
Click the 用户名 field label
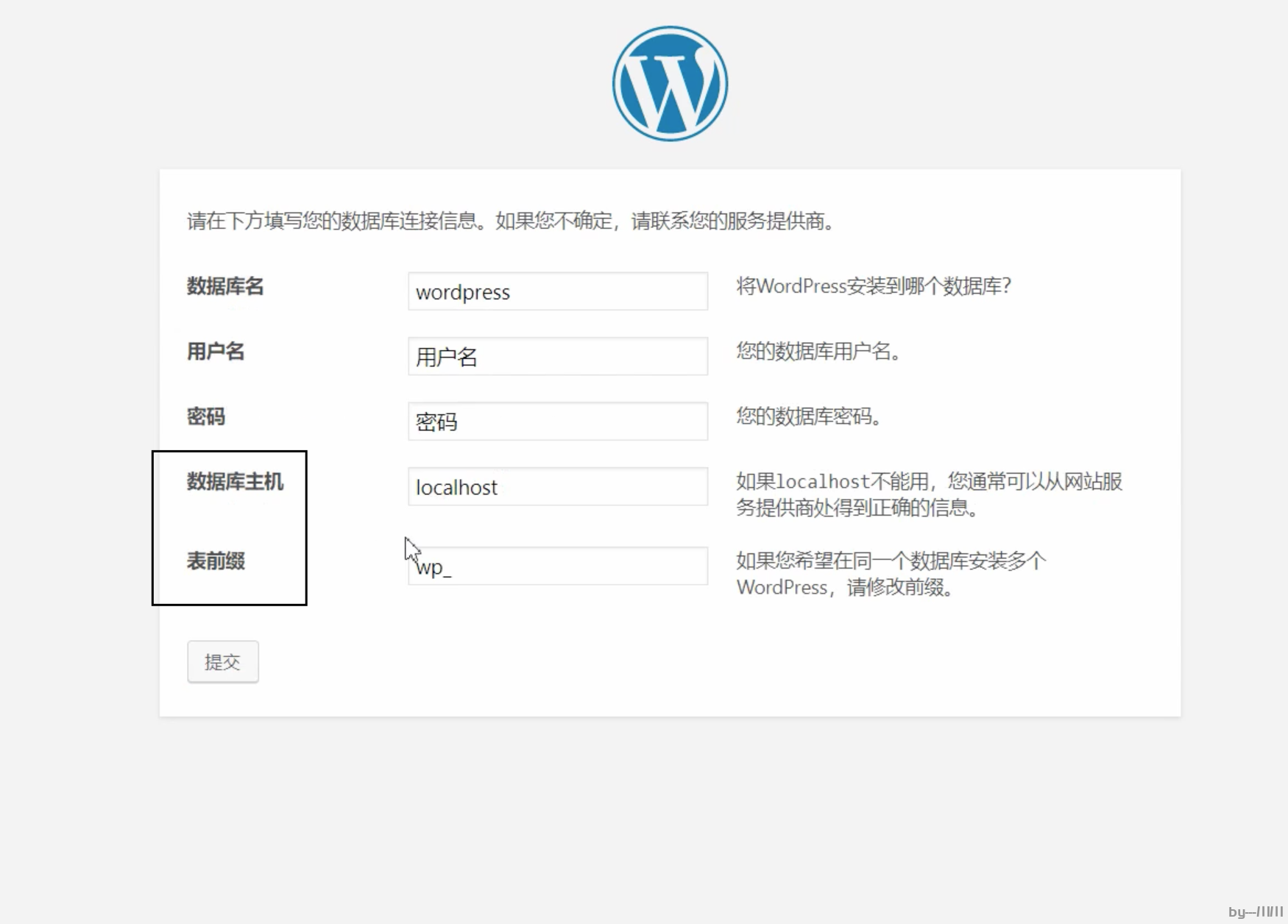click(216, 352)
